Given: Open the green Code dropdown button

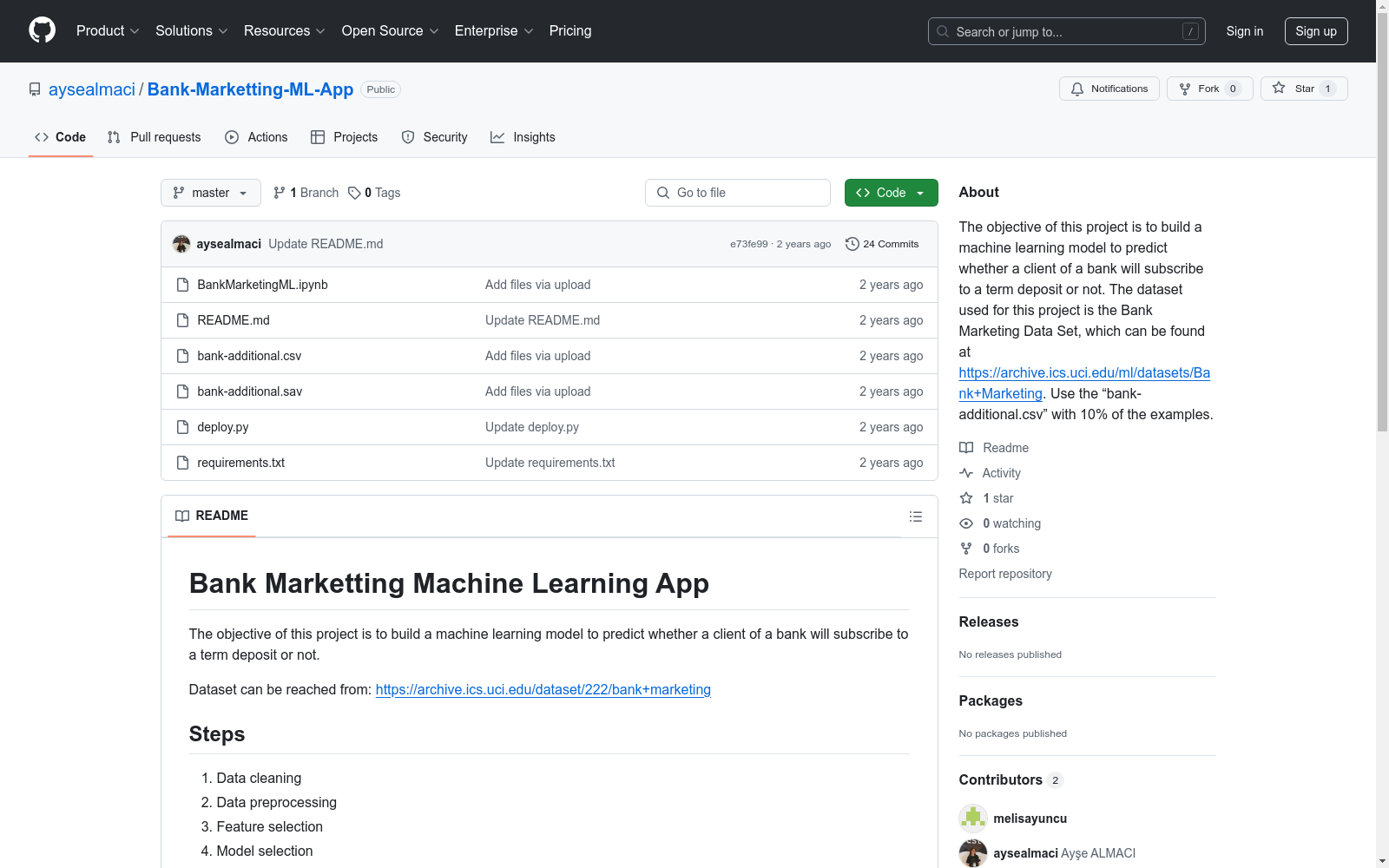Looking at the screenshot, I should pos(892,193).
